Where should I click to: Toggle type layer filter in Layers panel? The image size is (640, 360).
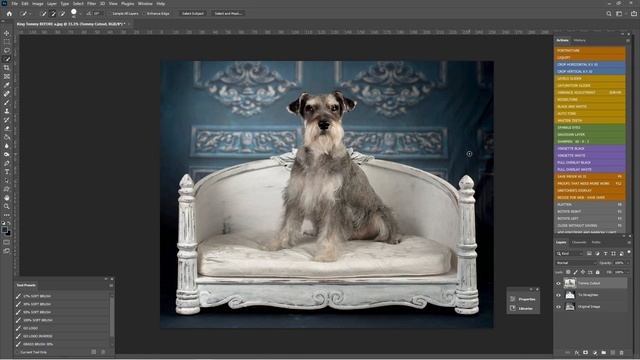(x=605, y=253)
